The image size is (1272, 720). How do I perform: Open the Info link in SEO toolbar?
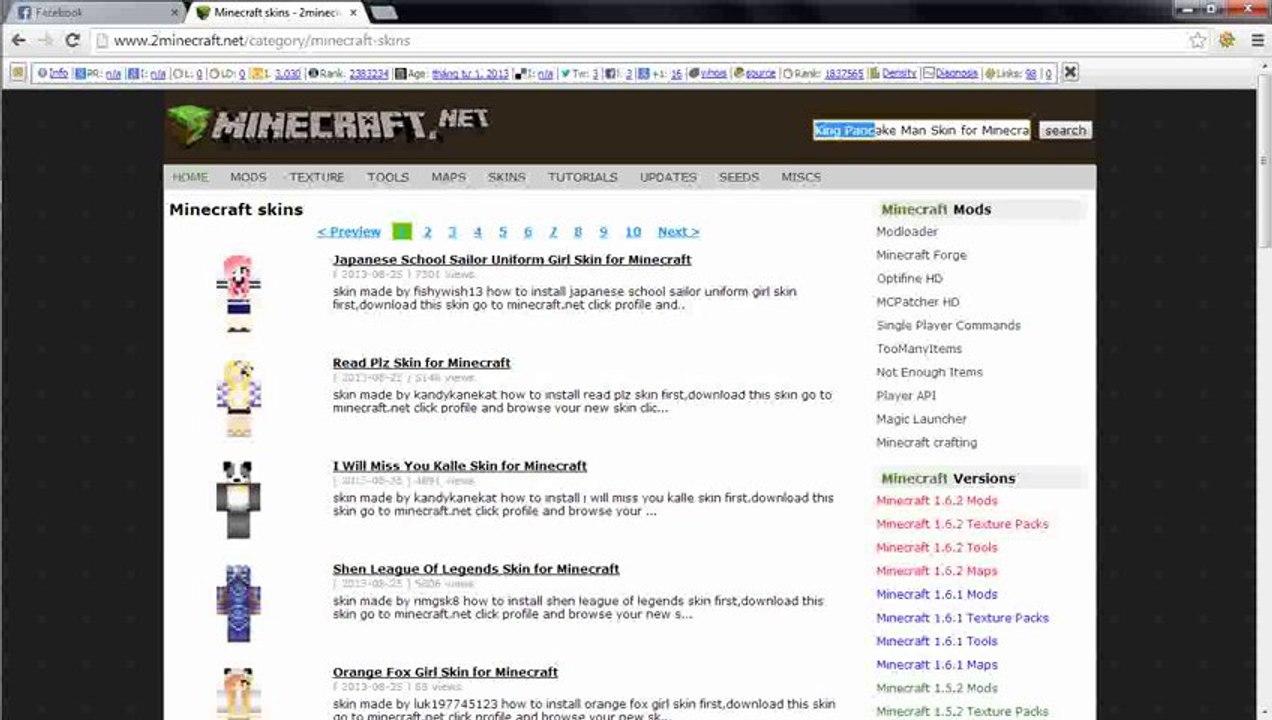(x=58, y=74)
